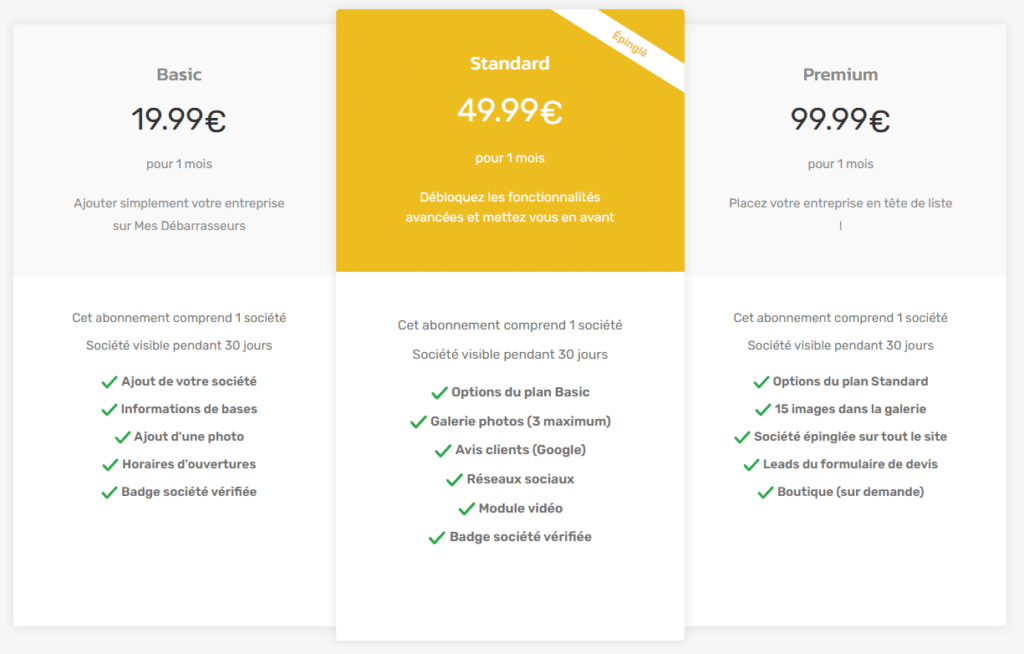Click the 99.99€ price
The image size is (1024, 654).
pyautogui.click(x=840, y=120)
